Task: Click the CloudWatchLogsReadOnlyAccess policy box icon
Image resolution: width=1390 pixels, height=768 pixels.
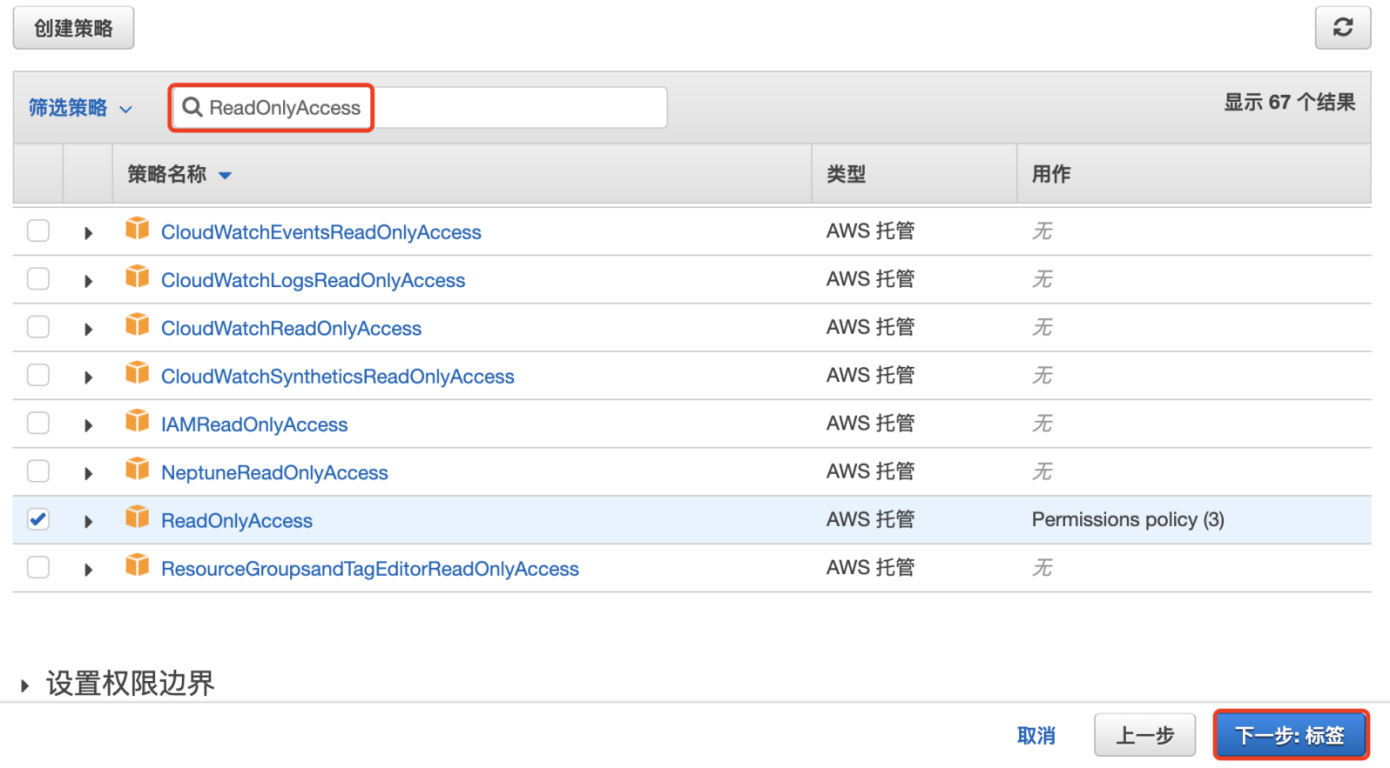Action: [x=137, y=277]
